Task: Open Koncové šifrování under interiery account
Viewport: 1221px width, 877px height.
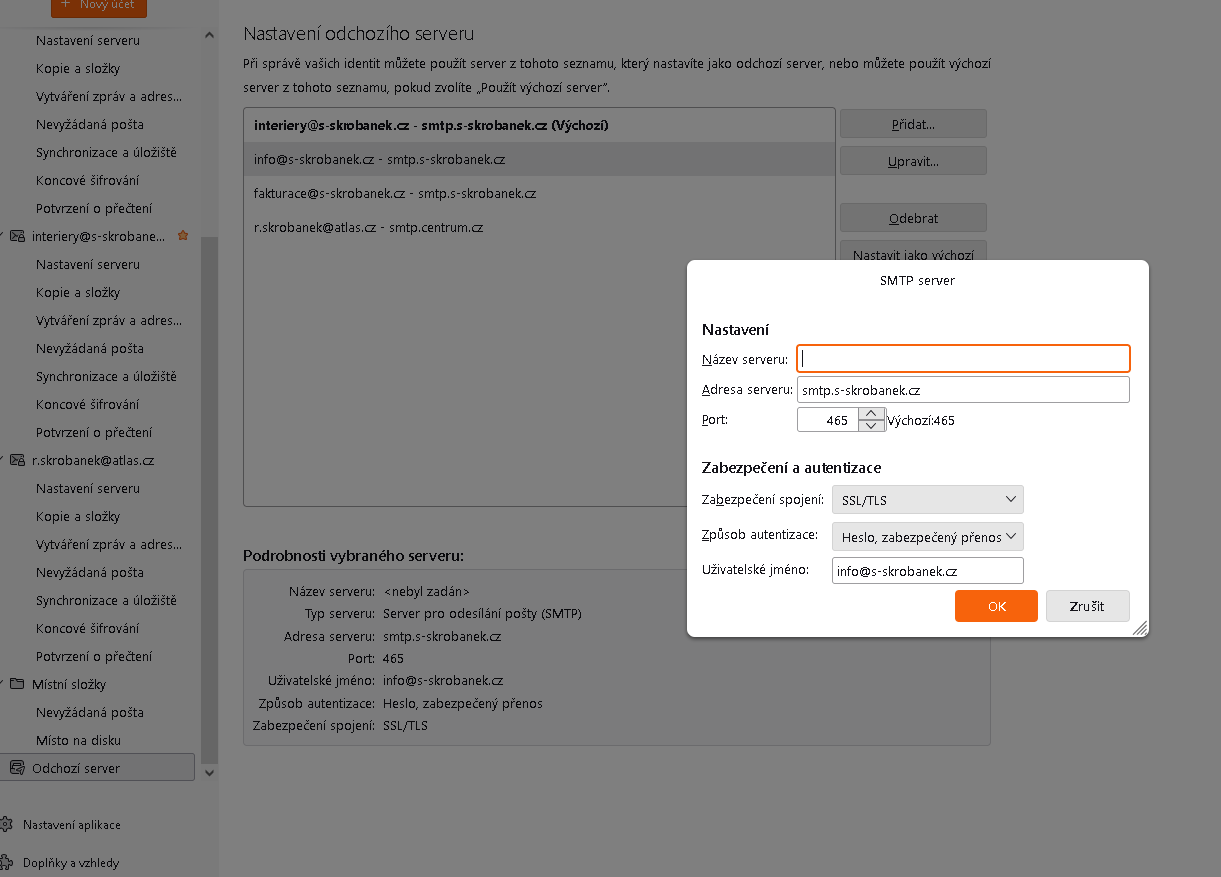Action: pyautogui.click(x=87, y=404)
